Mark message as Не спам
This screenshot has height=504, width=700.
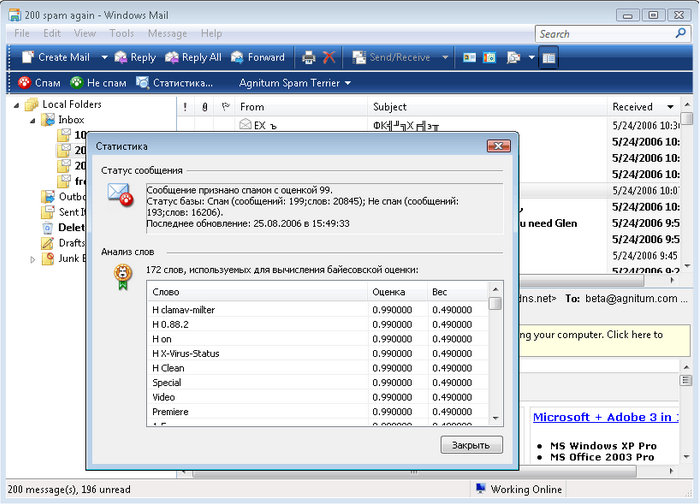click(98, 83)
